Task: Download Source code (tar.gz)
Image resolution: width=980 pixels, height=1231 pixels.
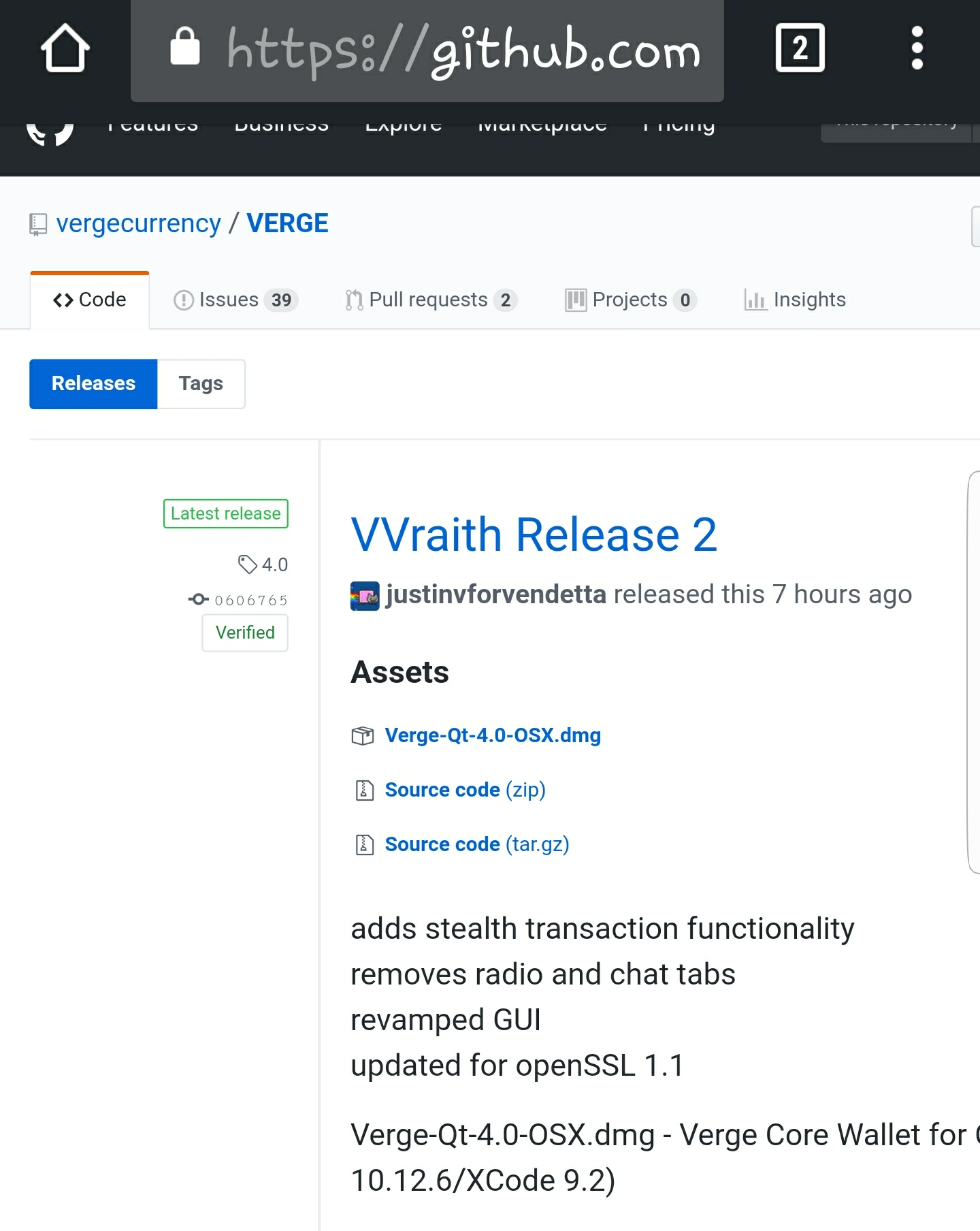Action: (x=477, y=844)
